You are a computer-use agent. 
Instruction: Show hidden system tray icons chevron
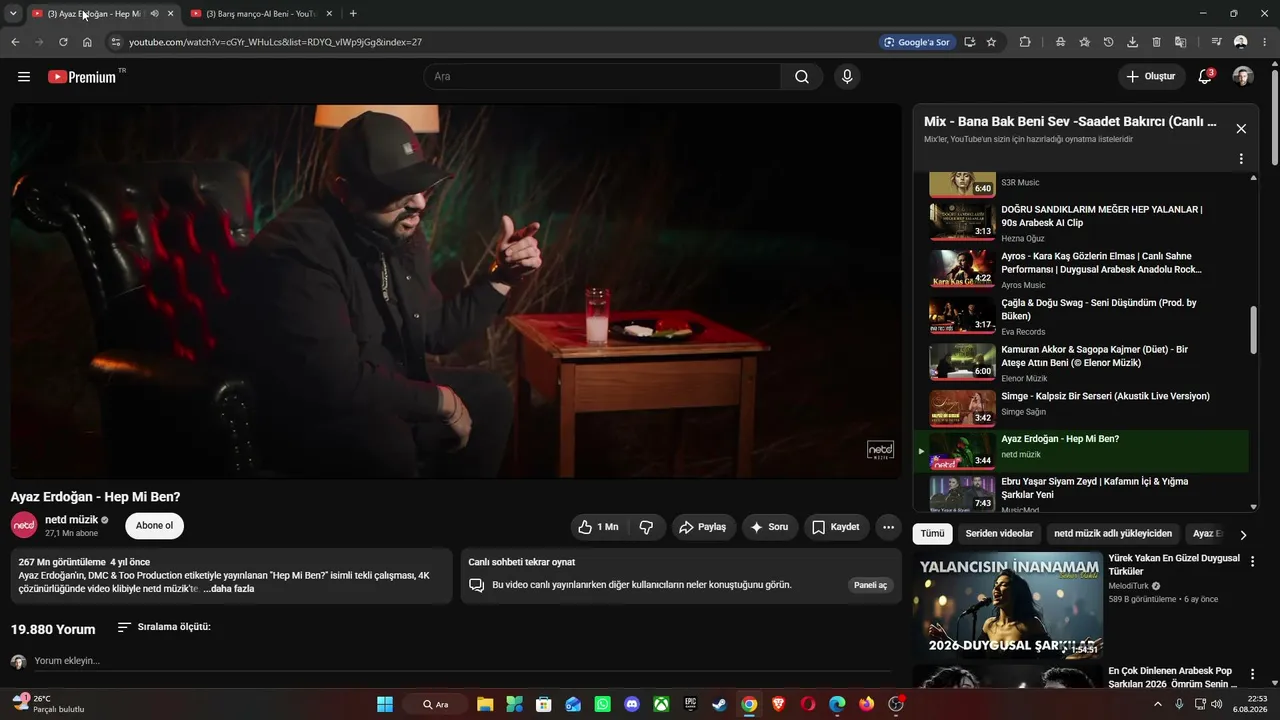[x=1158, y=704]
